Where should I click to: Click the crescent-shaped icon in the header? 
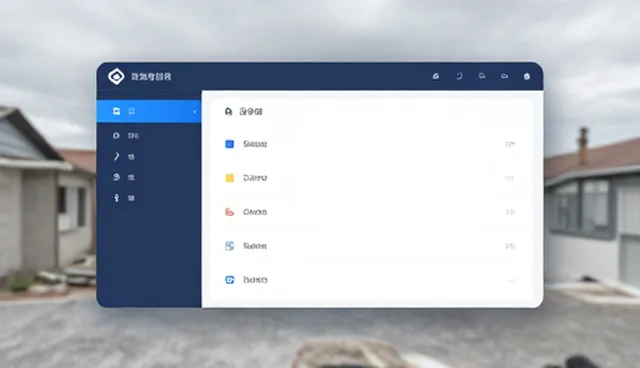coord(459,76)
